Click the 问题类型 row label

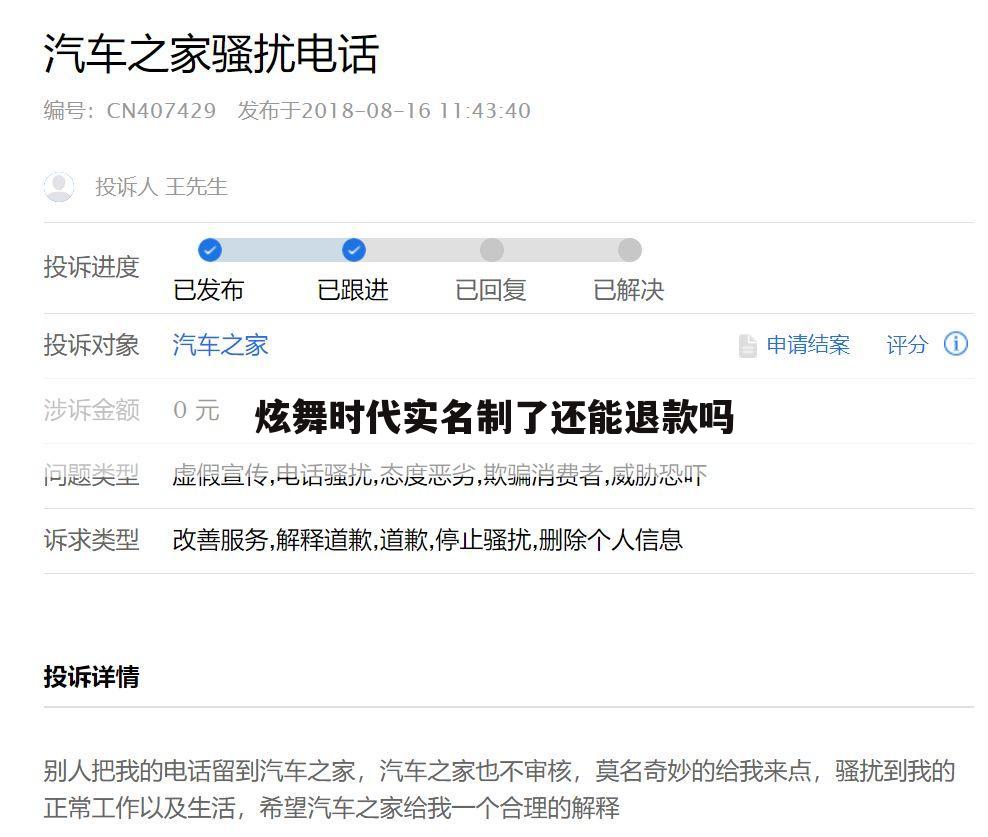point(91,475)
